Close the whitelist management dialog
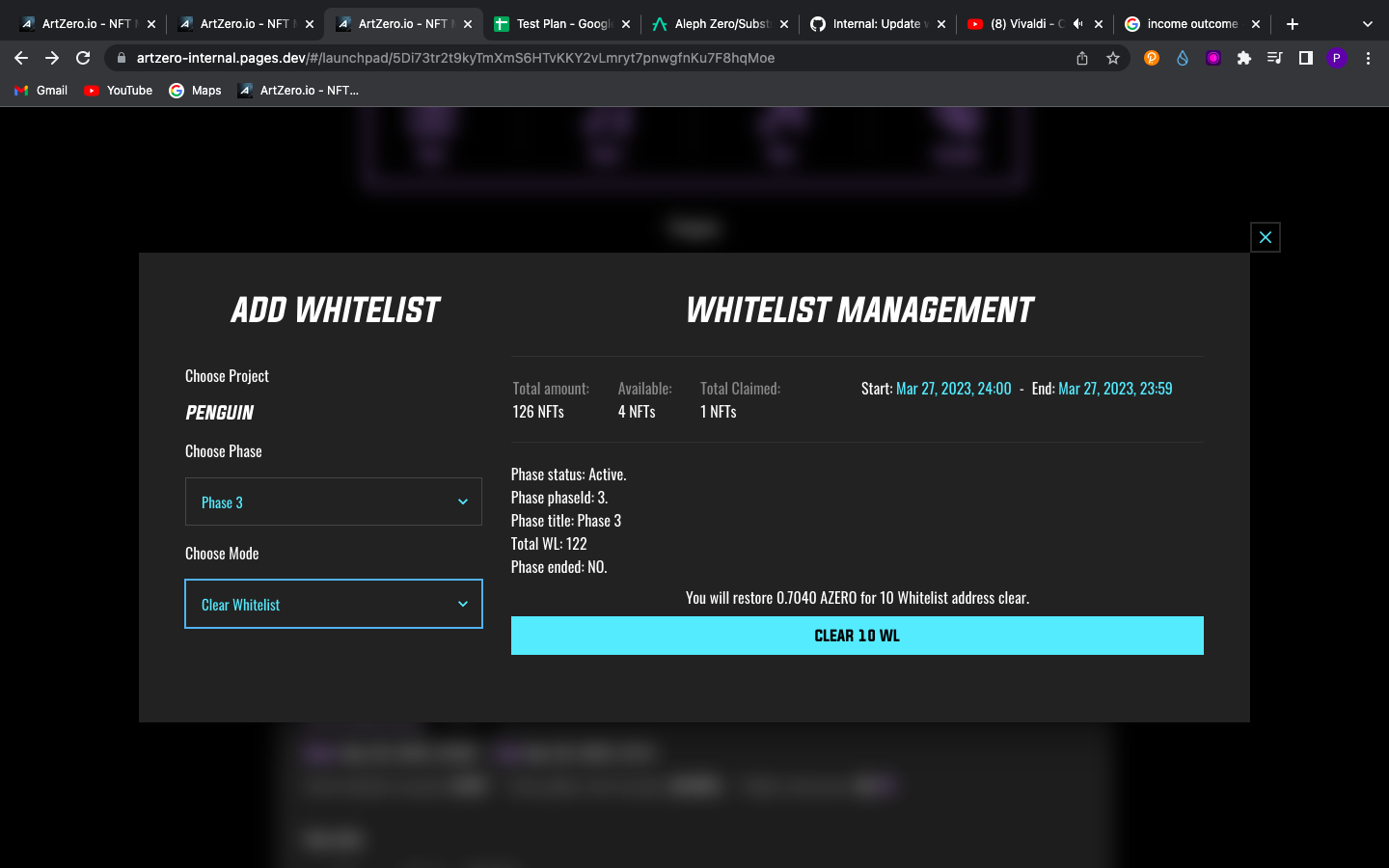 [x=1265, y=236]
